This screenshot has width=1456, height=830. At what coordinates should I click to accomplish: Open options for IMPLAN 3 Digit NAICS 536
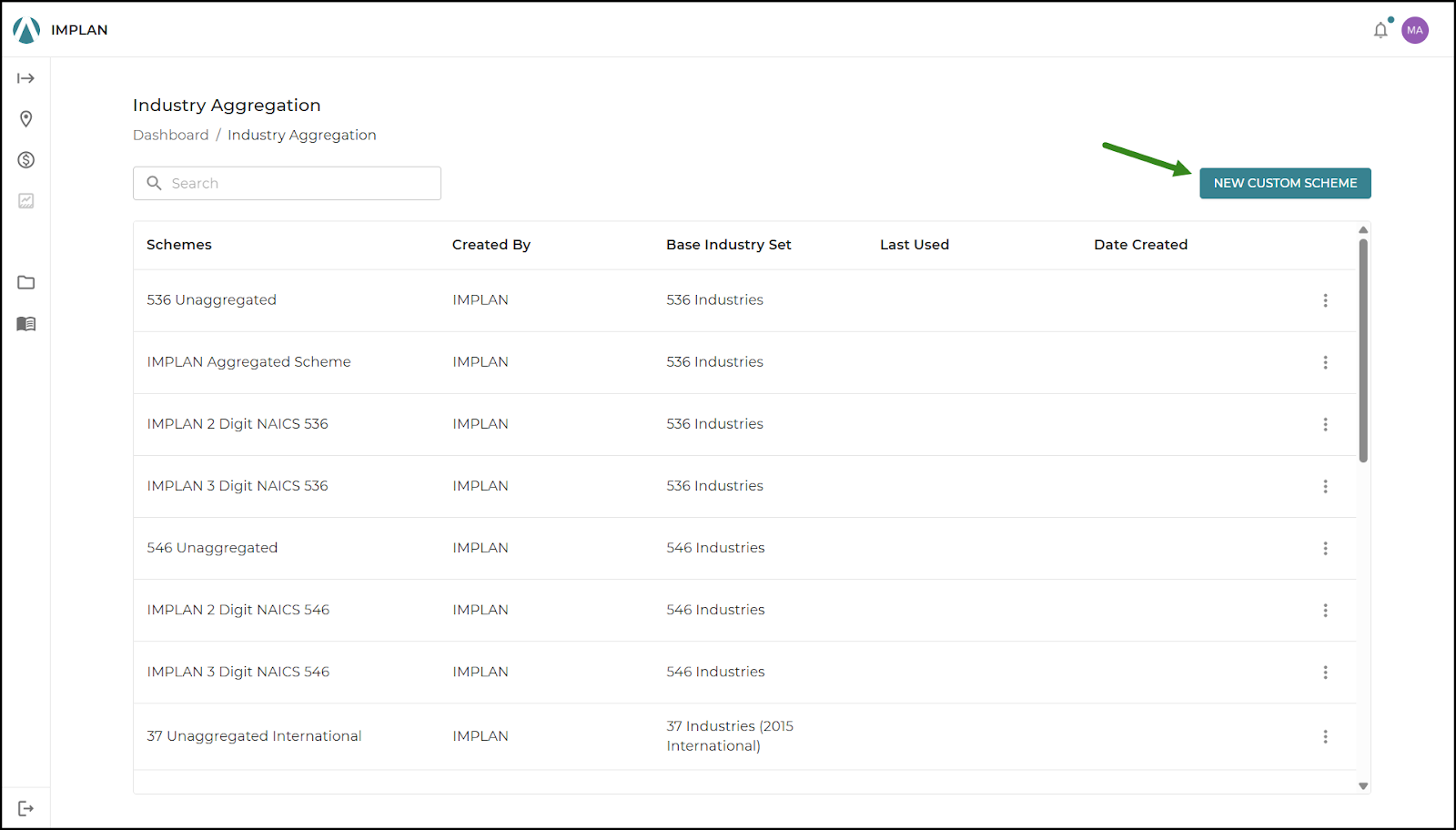1325,486
